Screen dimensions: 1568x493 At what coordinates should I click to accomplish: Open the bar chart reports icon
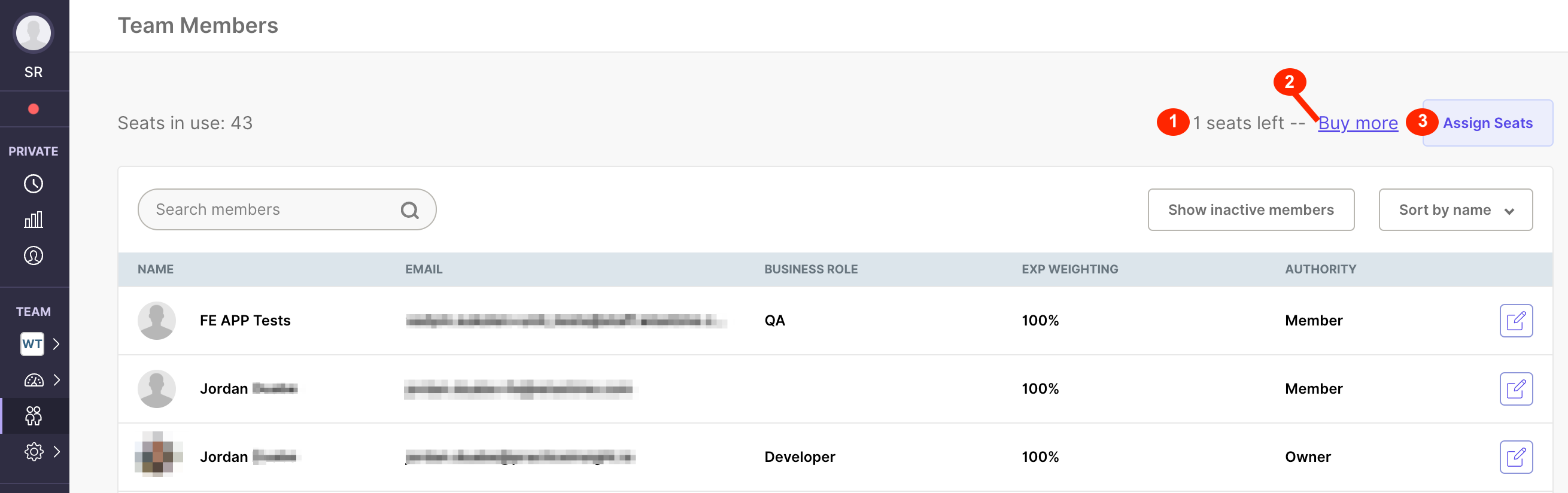34,220
